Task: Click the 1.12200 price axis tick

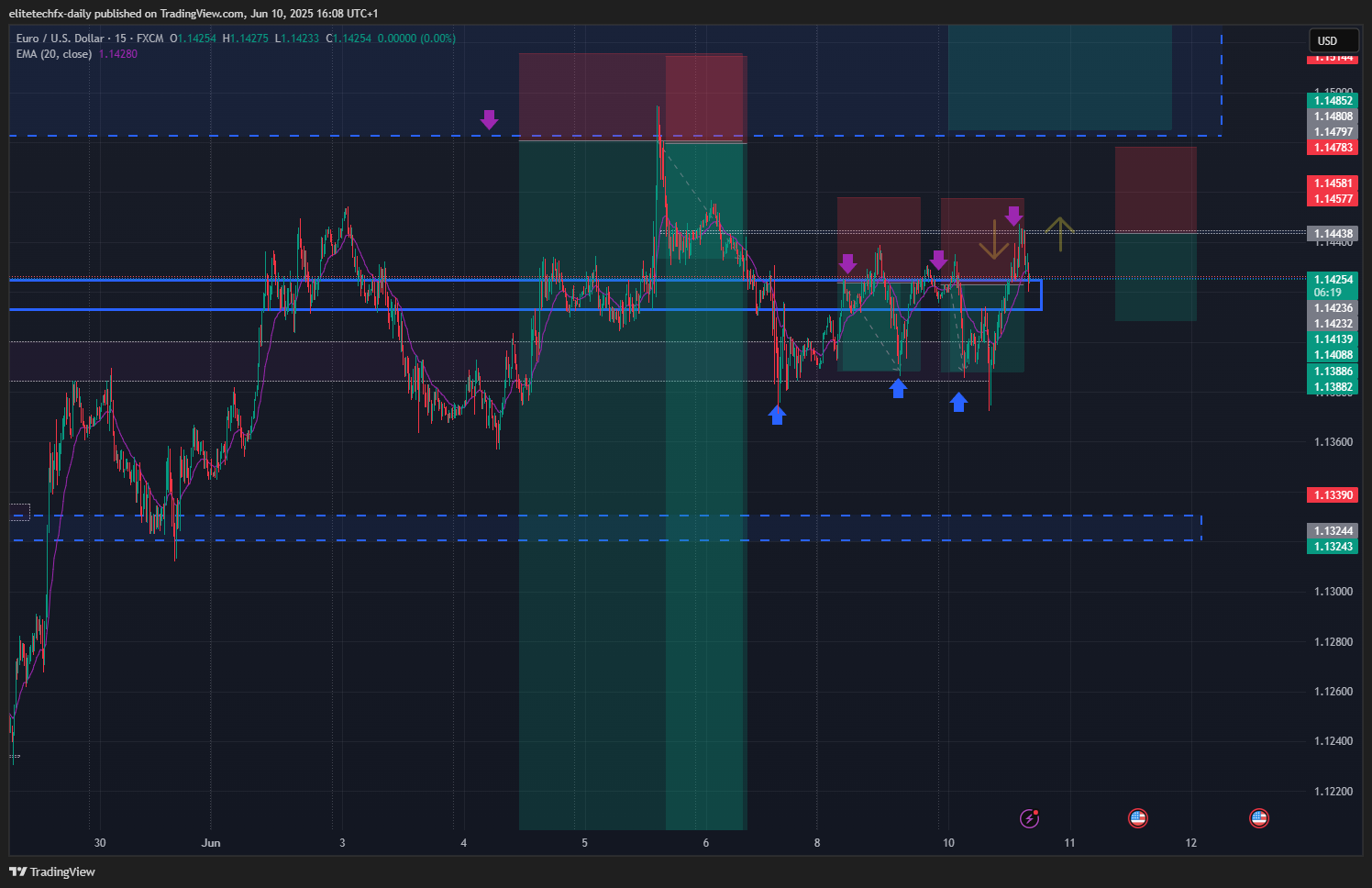Action: pyautogui.click(x=1333, y=792)
